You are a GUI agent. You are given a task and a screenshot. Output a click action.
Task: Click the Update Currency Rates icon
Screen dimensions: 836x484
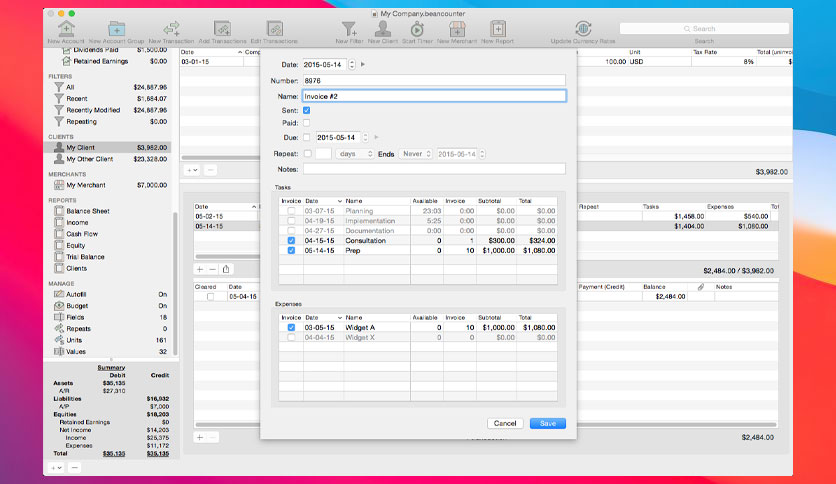[583, 29]
